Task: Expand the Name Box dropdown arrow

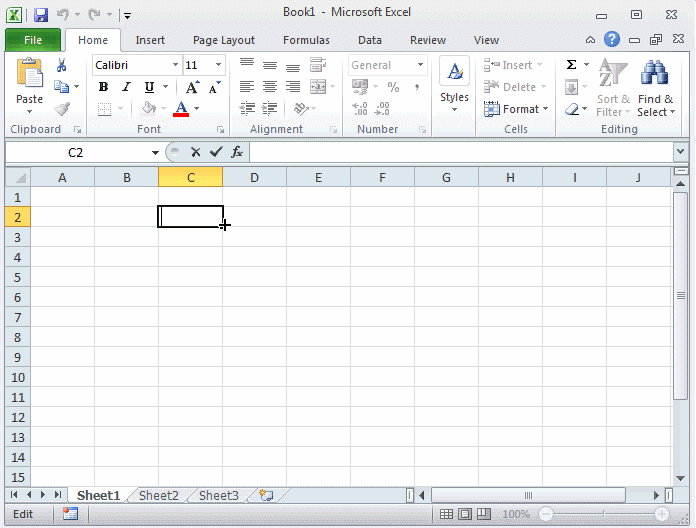Action: pyautogui.click(x=155, y=153)
